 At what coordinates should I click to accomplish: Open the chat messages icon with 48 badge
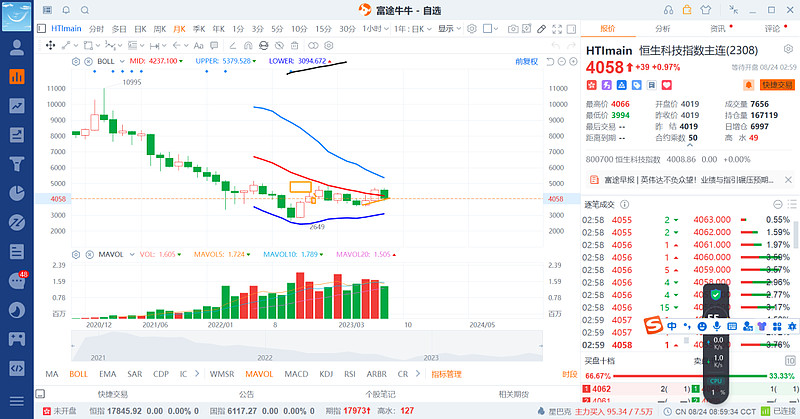pyautogui.click(x=17, y=280)
